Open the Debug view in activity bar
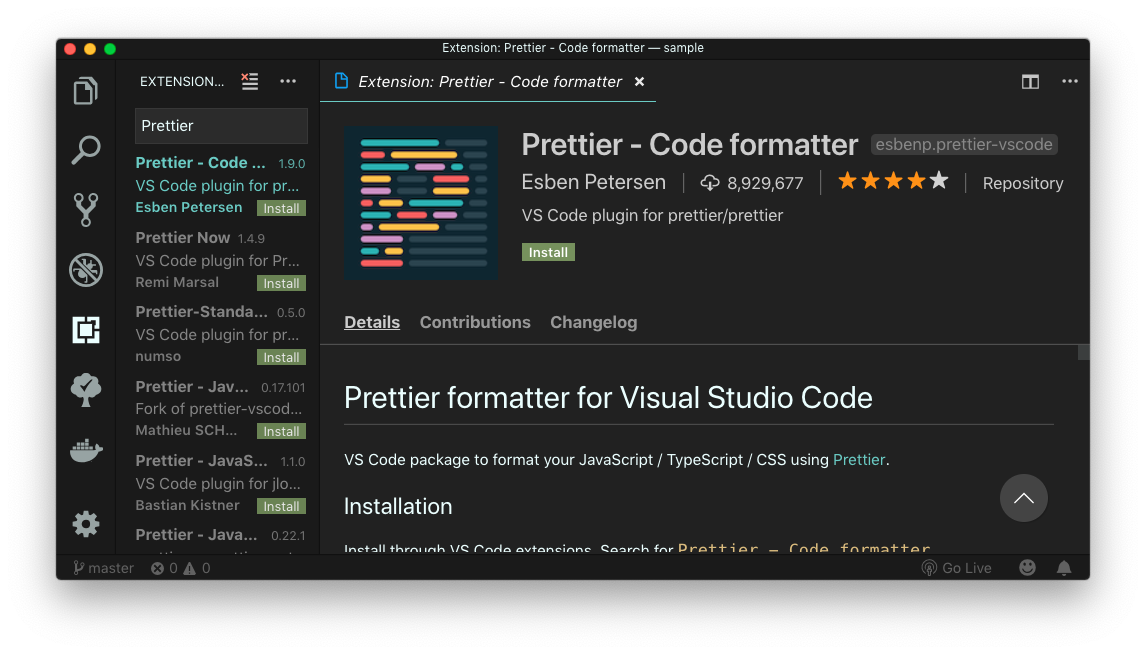This screenshot has width=1146, height=654. coord(86,270)
